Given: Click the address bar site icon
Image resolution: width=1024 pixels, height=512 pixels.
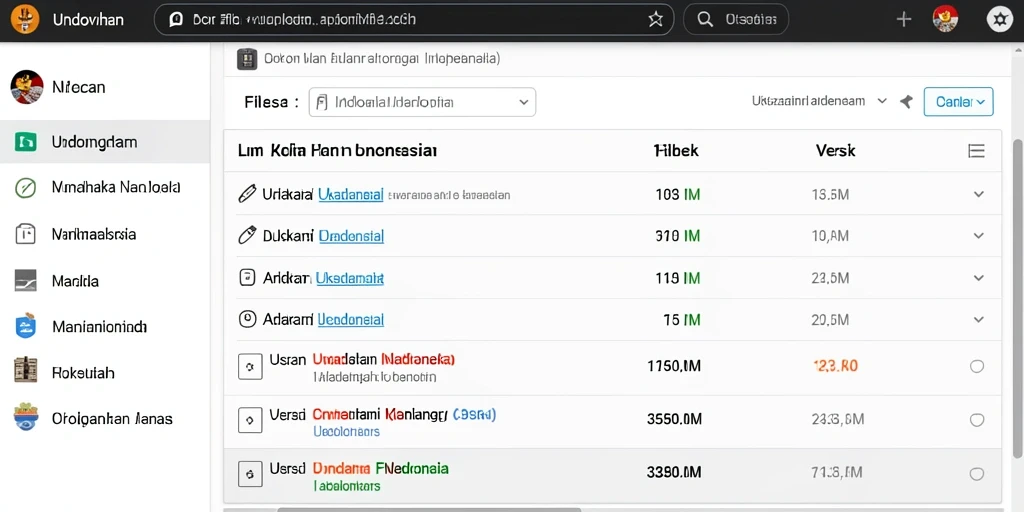Looking at the screenshot, I should coord(176,20).
